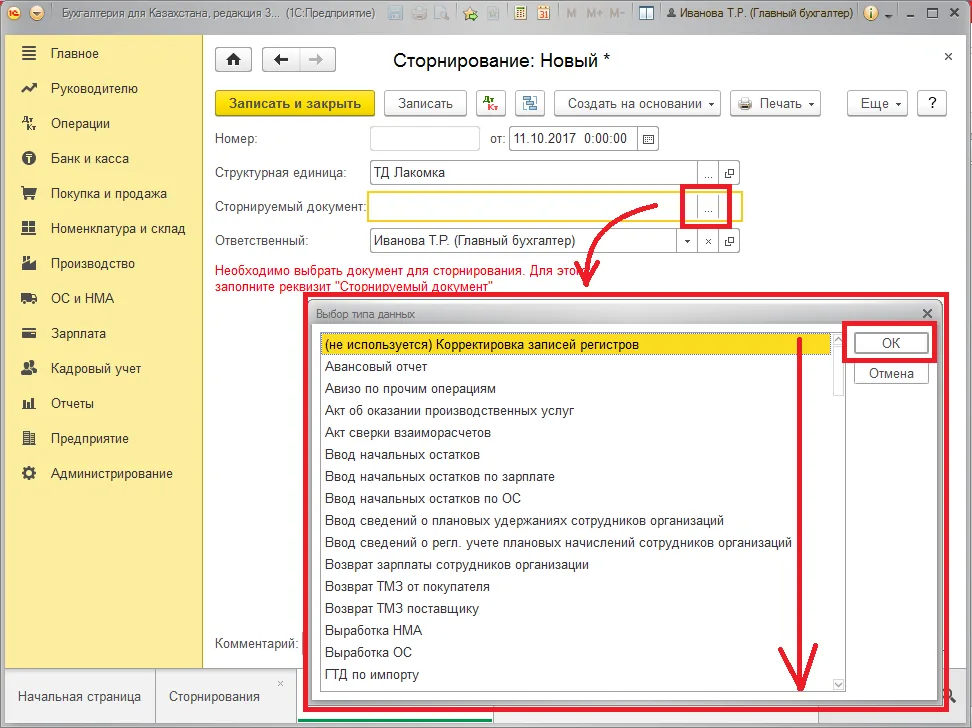Show Дт/Кт postings of the document
The height and width of the screenshot is (728, 972).
(x=490, y=104)
